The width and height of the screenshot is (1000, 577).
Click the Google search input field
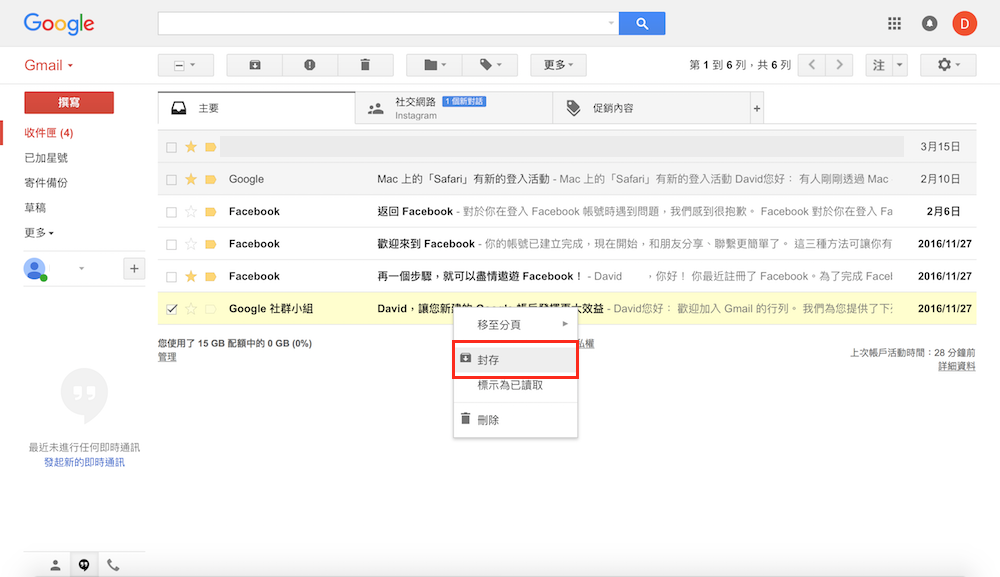385,23
